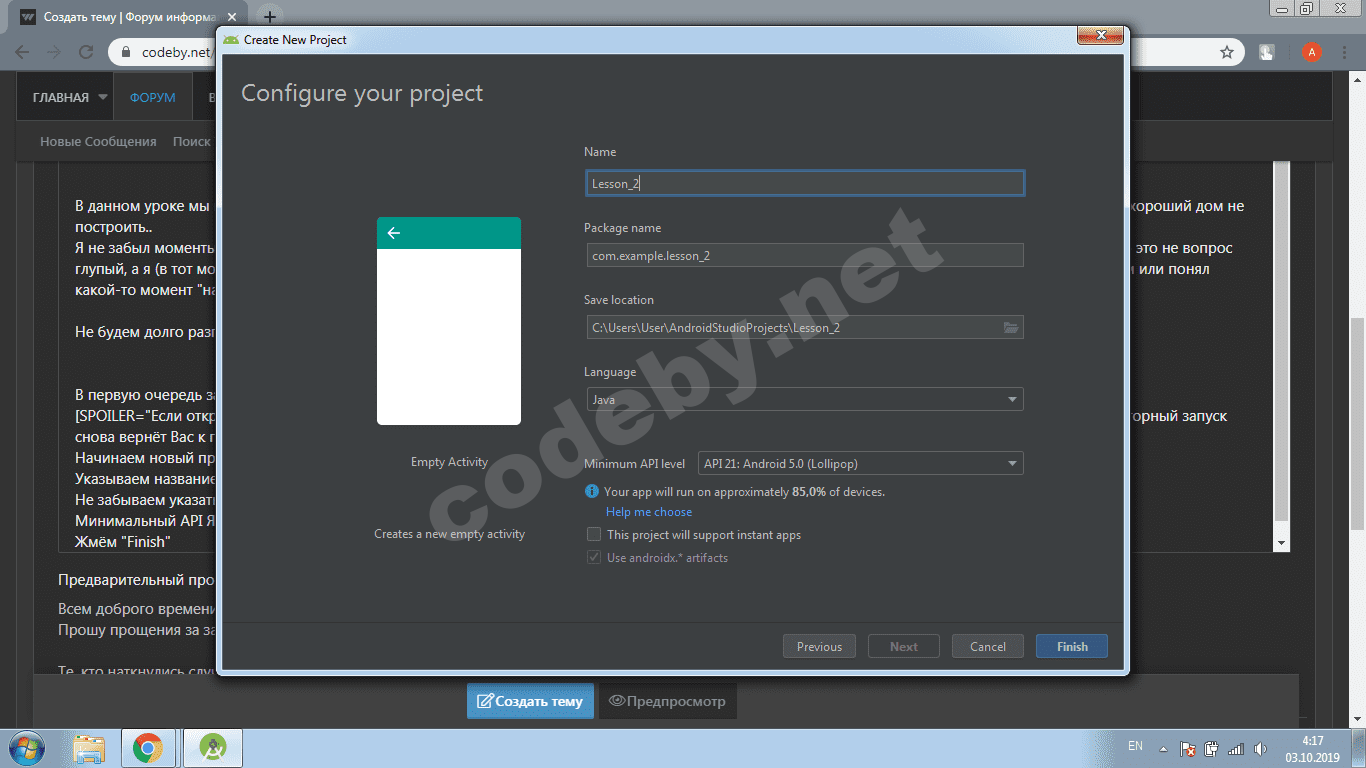Viewport: 1366px width, 768px height.
Task: Open a new Chrome tab
Action: [x=270, y=17]
